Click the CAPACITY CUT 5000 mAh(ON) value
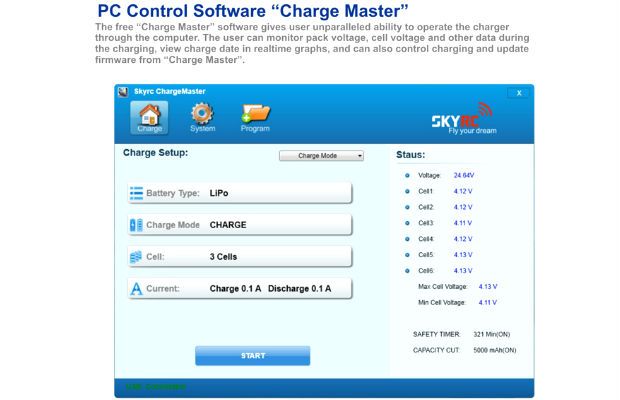 point(495,350)
